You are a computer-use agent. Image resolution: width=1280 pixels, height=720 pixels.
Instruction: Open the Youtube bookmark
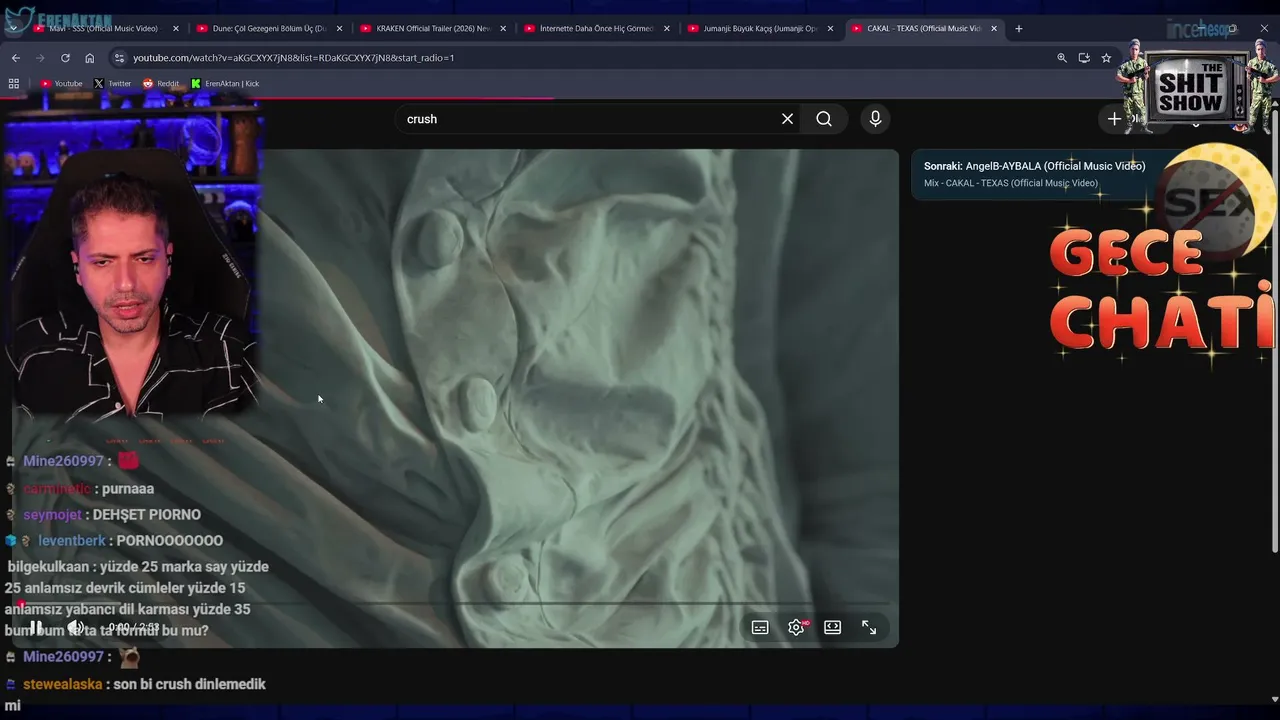[x=62, y=84]
